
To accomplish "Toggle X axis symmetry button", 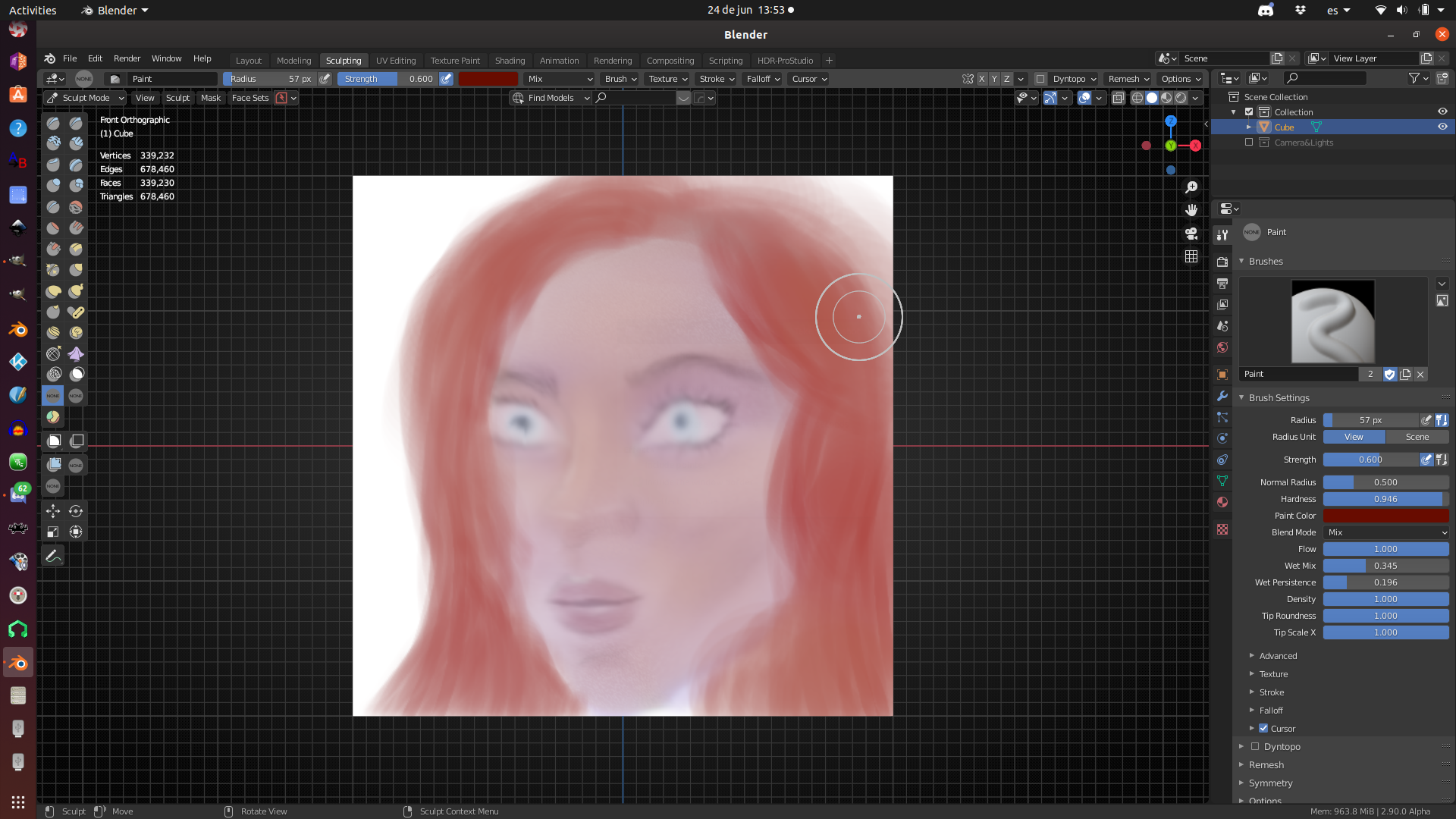I will tap(981, 79).
